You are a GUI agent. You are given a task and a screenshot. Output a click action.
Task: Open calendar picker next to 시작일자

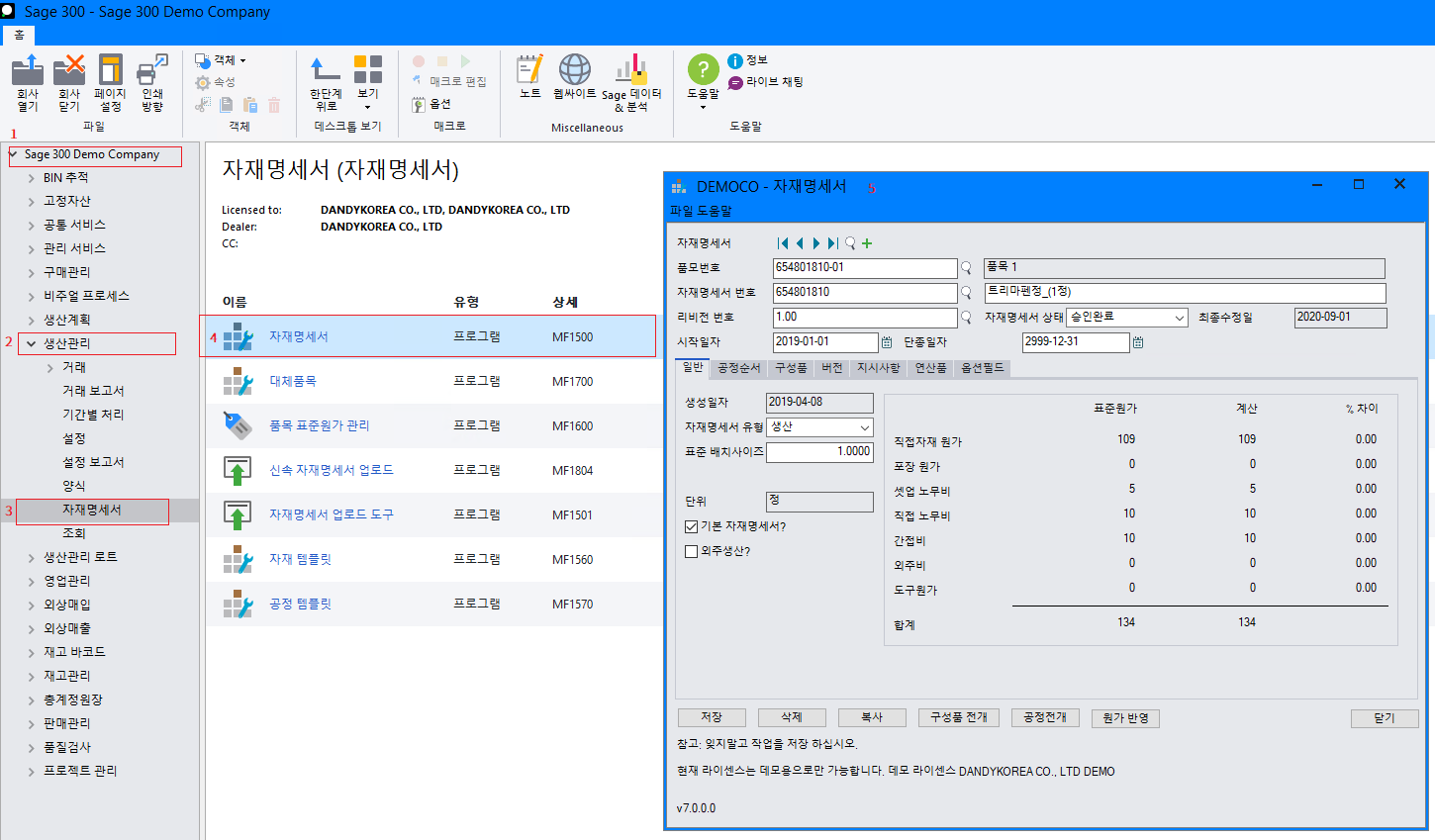tap(887, 342)
